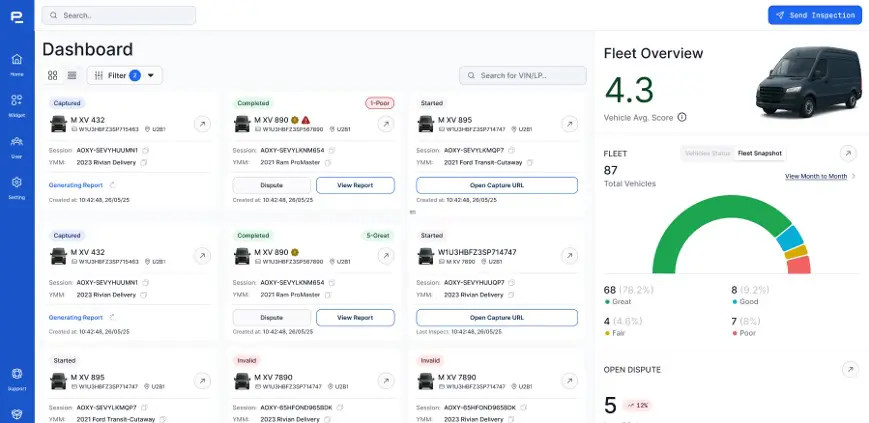This screenshot has width=869, height=423.
Task: Open the Filter dropdown
Action: [x=125, y=75]
